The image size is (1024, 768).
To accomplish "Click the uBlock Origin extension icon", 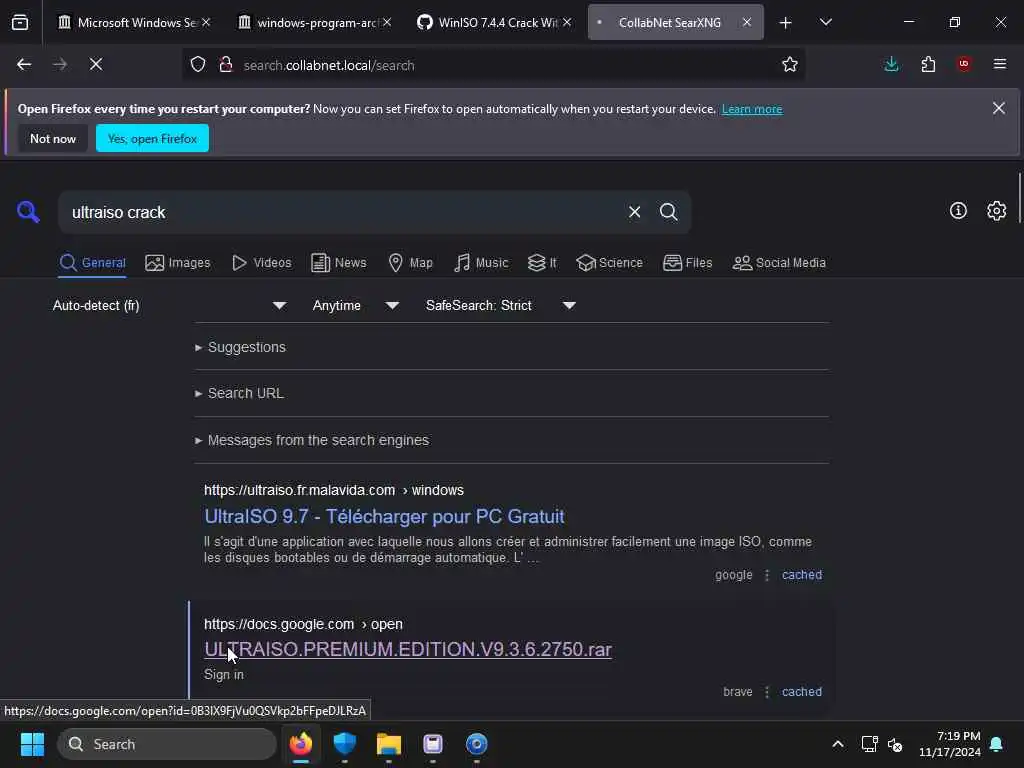I will coord(964,64).
